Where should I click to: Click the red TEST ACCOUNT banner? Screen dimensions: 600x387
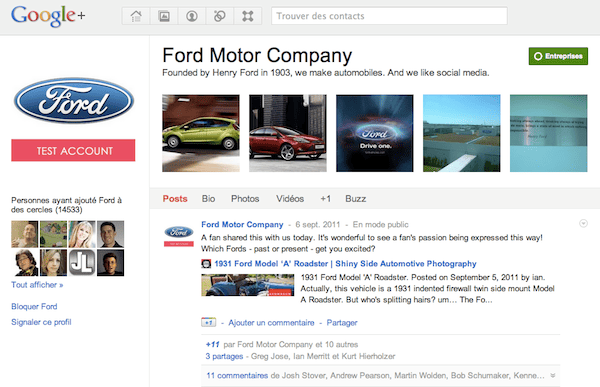[73, 150]
